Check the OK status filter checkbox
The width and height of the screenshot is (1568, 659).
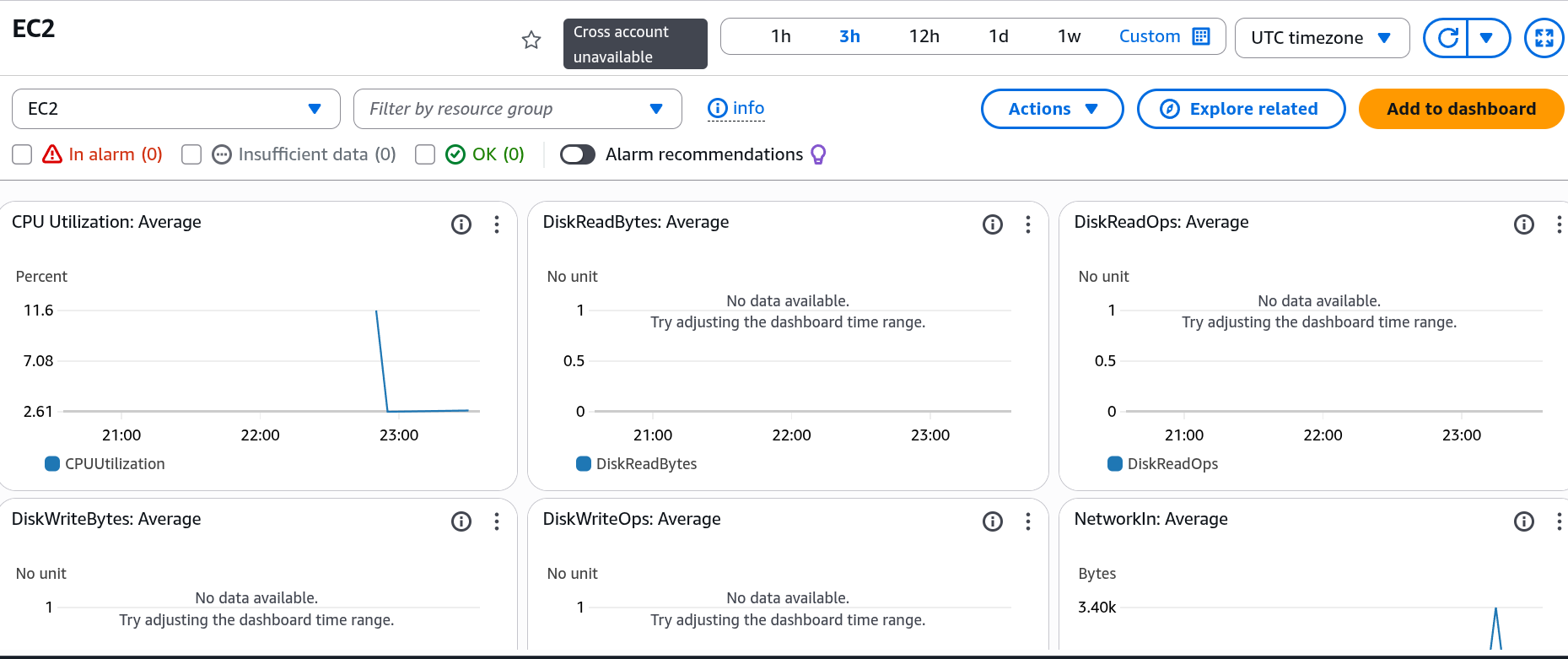point(425,154)
